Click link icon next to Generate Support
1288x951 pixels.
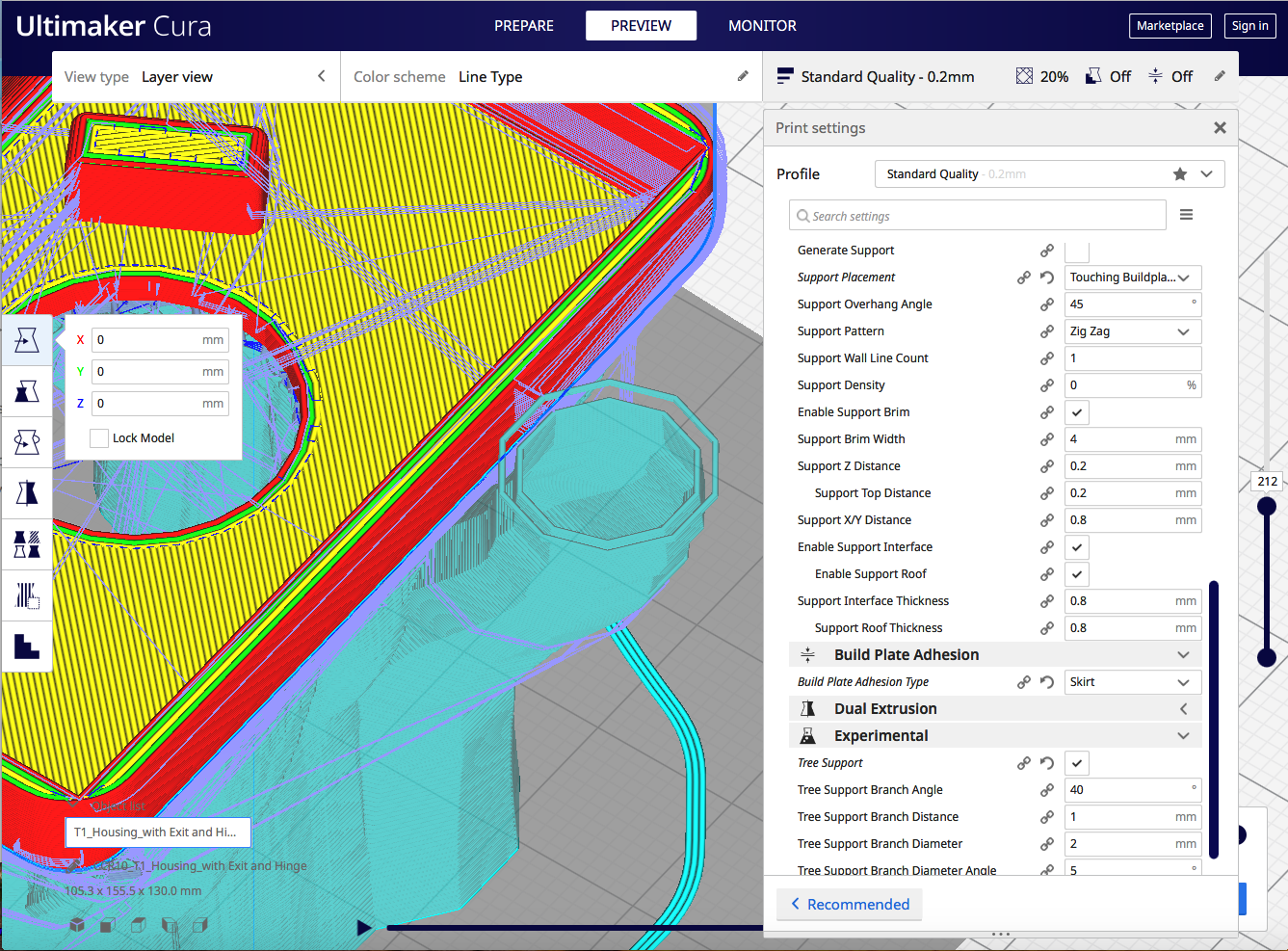pyautogui.click(x=1047, y=251)
